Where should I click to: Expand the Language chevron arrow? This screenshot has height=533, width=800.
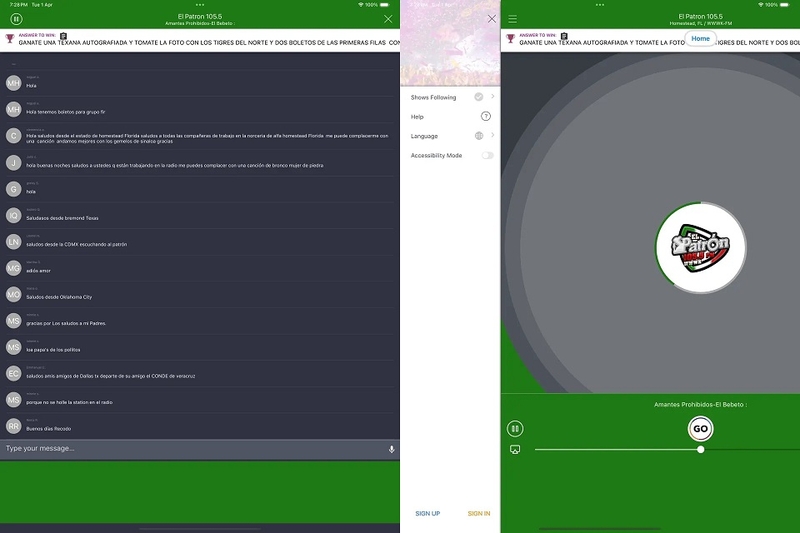492,135
